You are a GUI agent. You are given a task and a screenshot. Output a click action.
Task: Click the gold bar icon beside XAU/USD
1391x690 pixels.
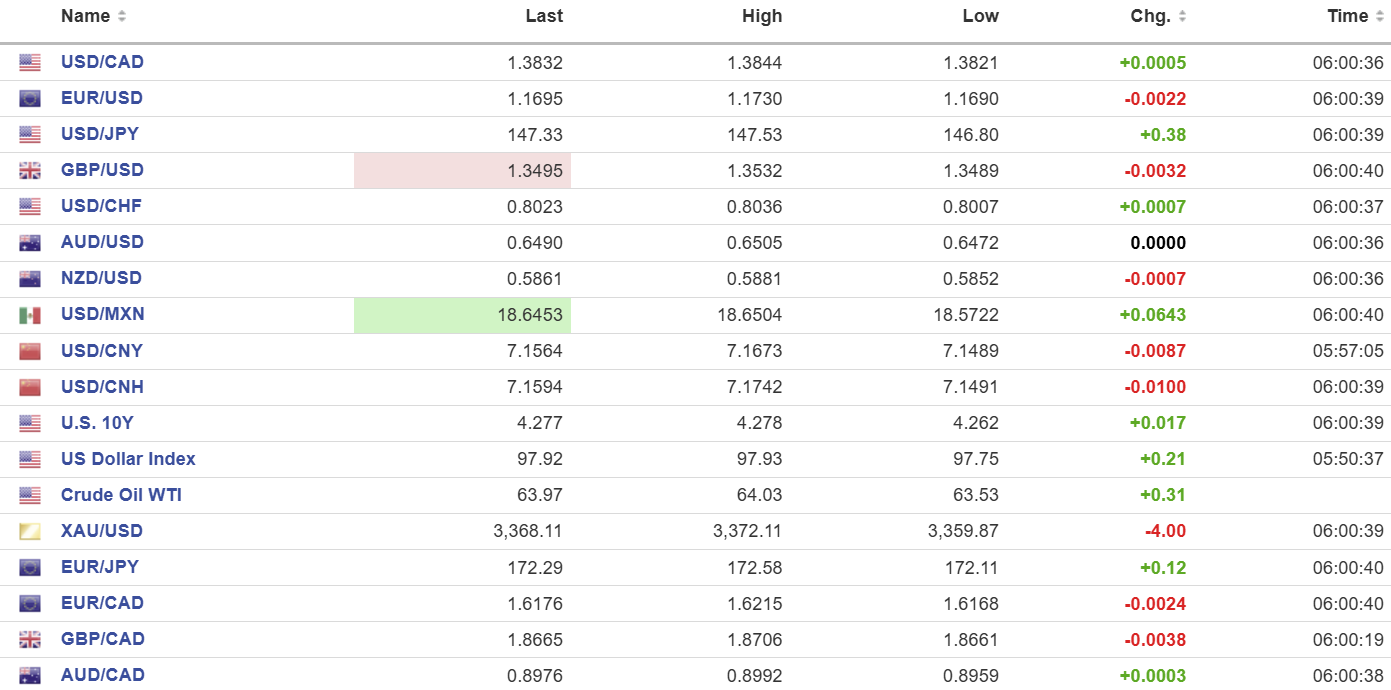pos(30,532)
